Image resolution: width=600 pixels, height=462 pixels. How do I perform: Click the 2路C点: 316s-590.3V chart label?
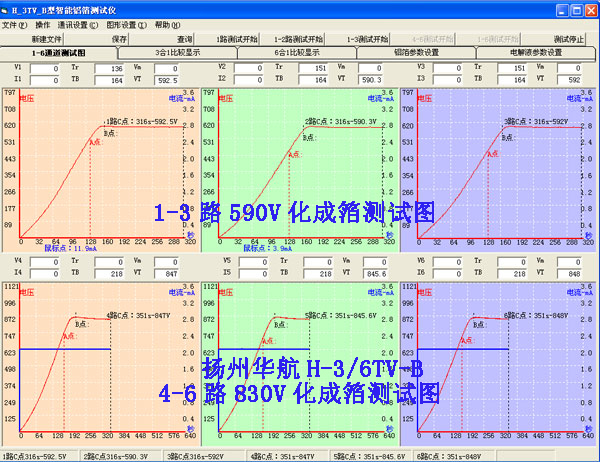[341, 122]
